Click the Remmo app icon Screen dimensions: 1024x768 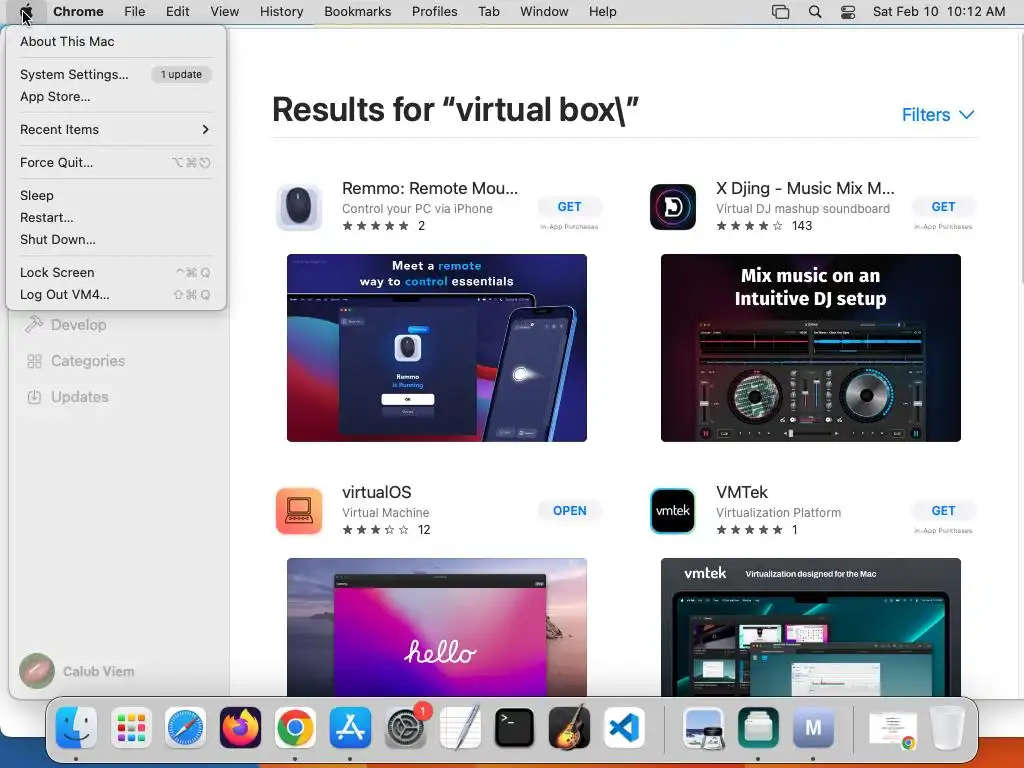[x=299, y=207]
